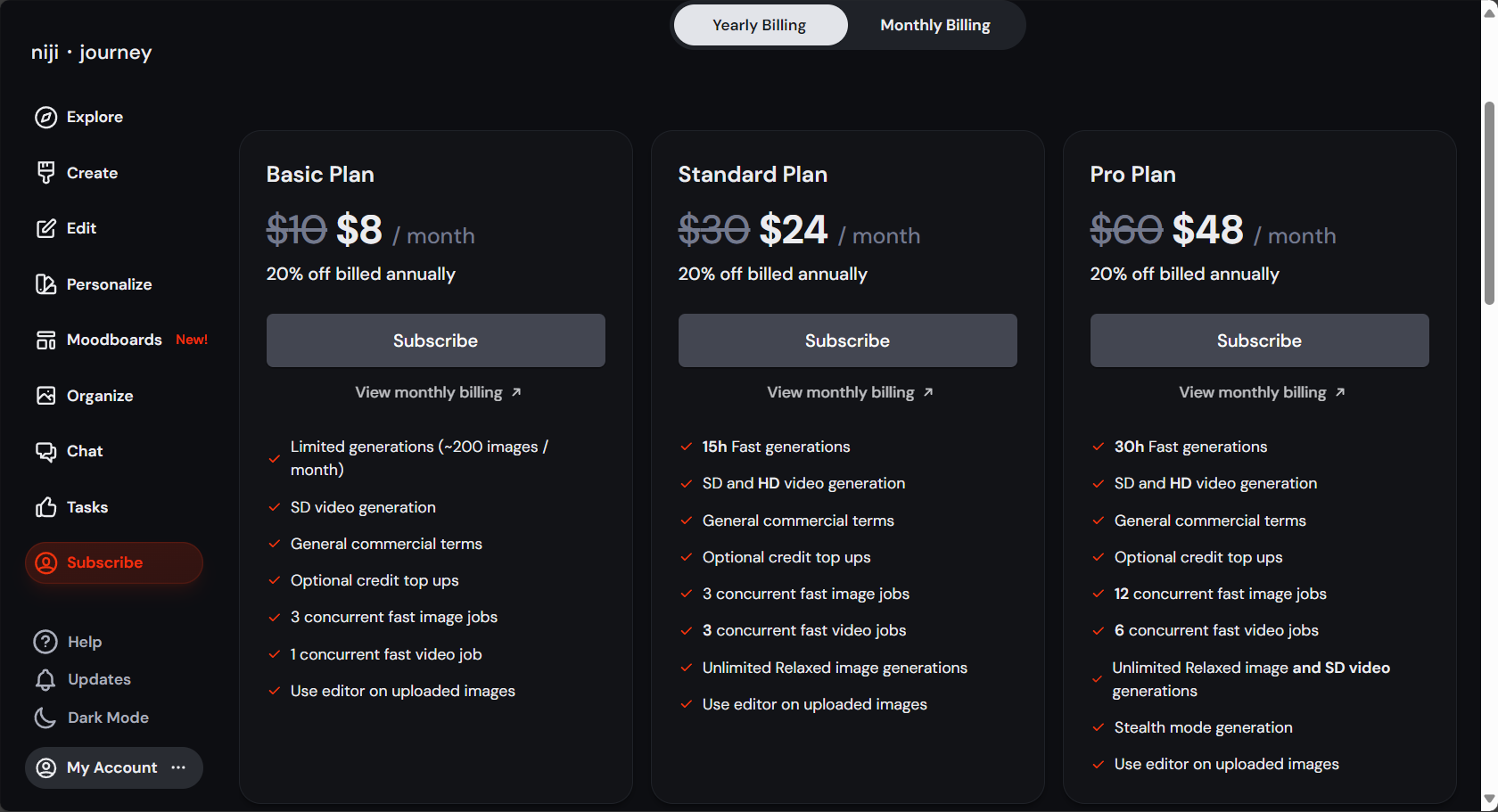The height and width of the screenshot is (812, 1498).
Task: Open the Organize image icon
Action: click(x=45, y=396)
